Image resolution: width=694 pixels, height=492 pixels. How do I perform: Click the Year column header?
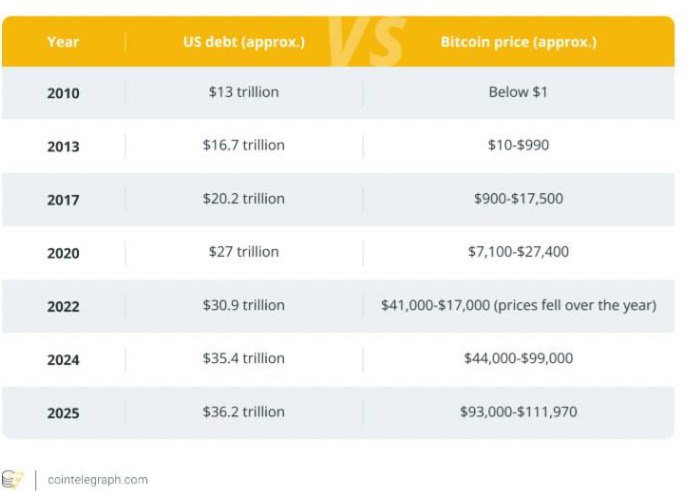62,42
